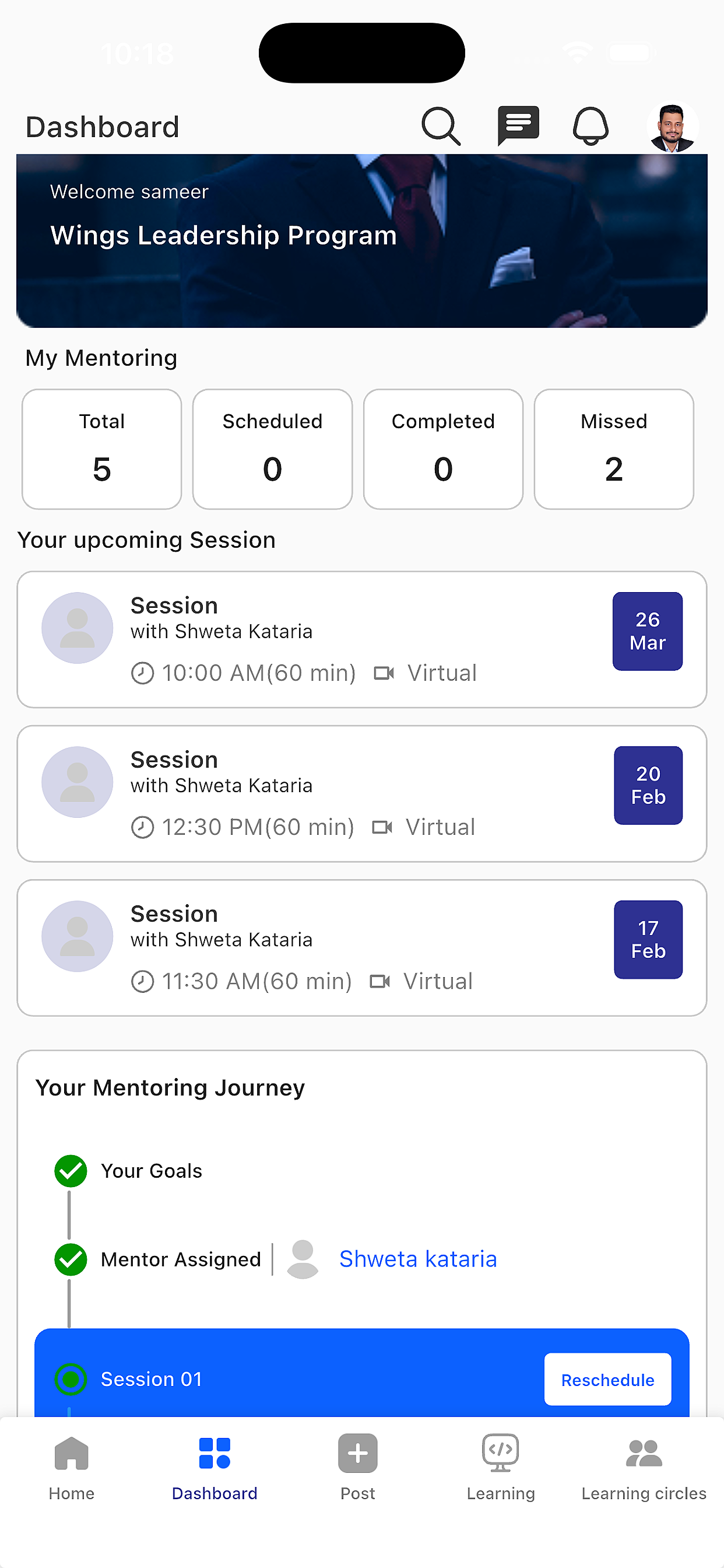Screen dimensions: 724x1568
Task: Select the Scheduled sessions count card
Action: tap(273, 449)
